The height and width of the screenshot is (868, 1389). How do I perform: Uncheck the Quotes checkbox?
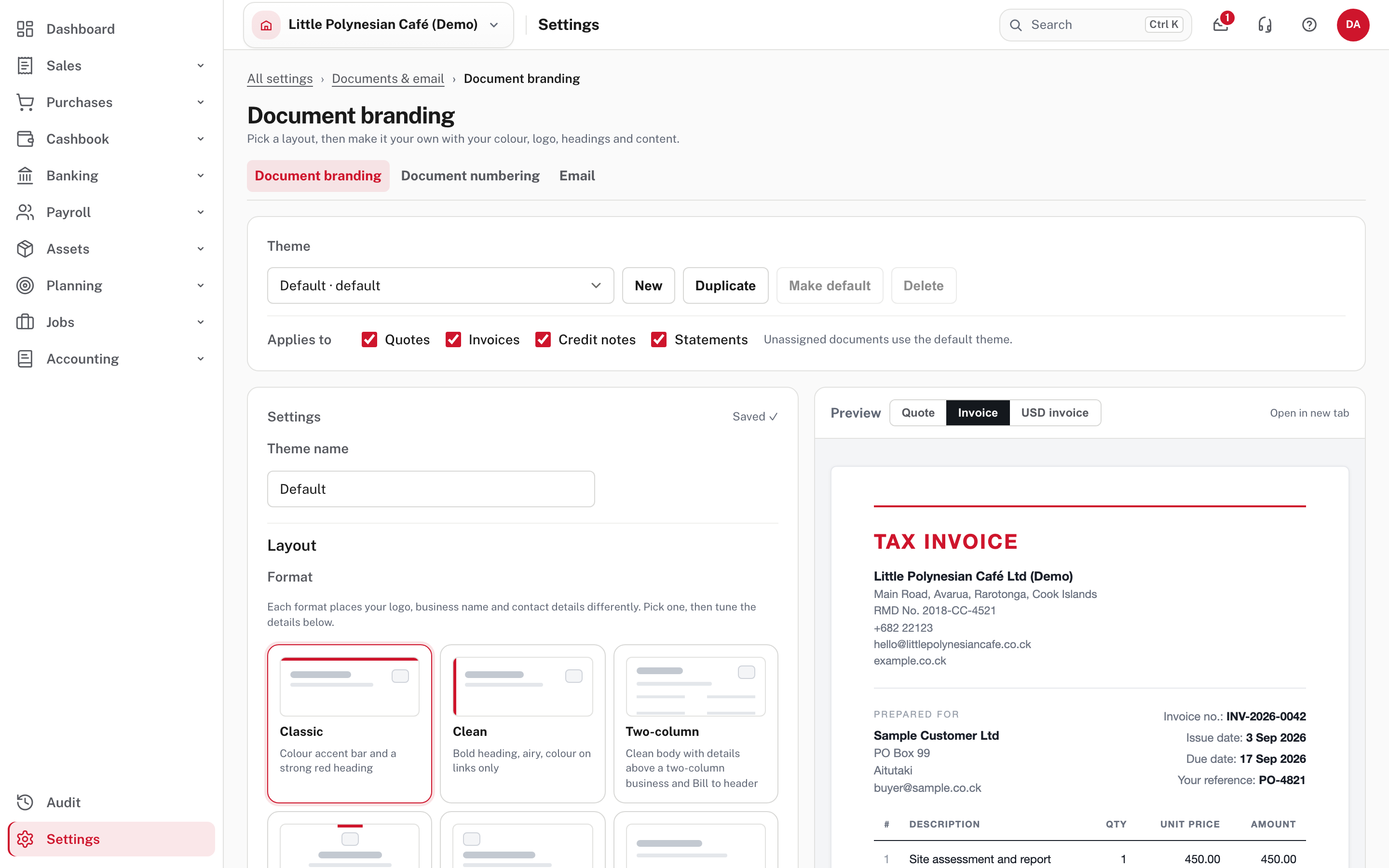369,340
